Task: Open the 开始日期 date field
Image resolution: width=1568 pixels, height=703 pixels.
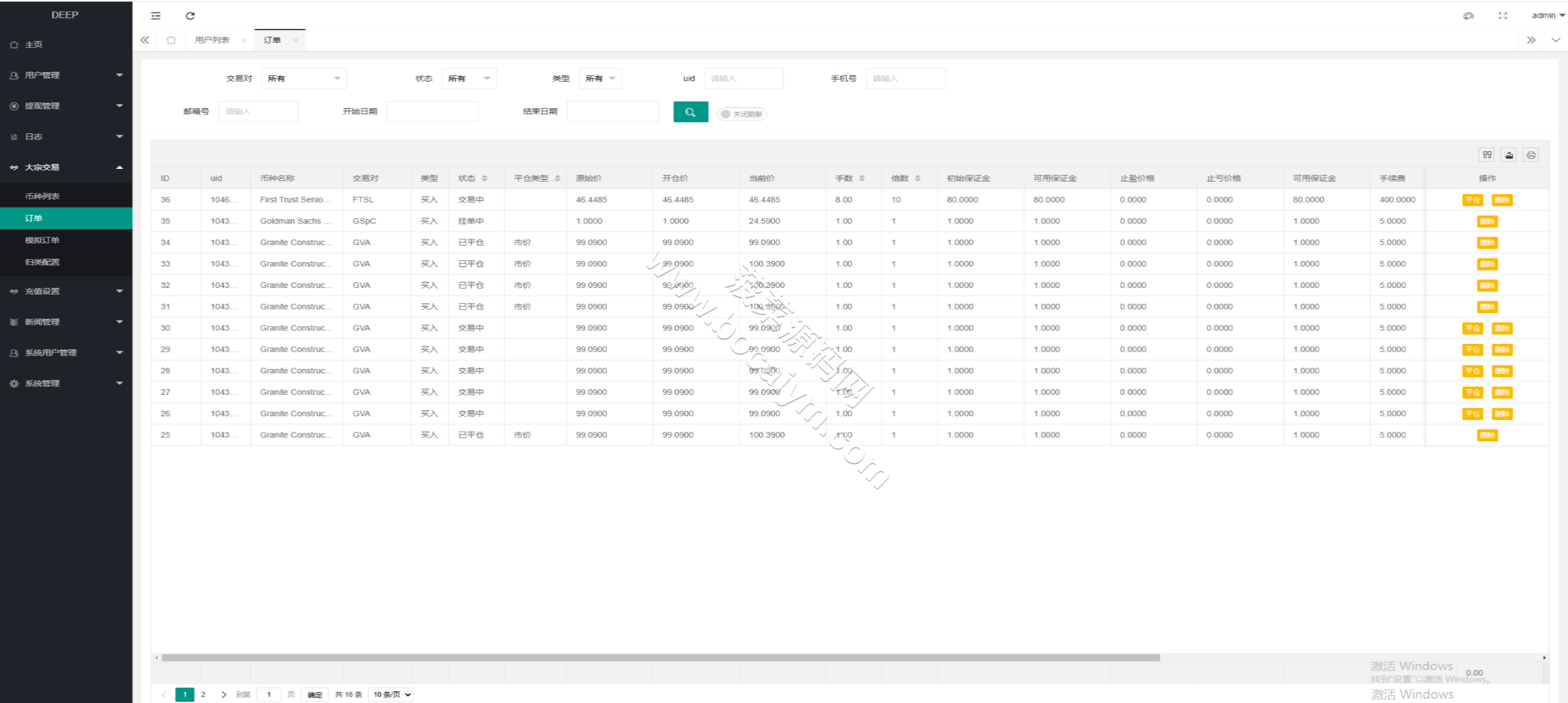Action: 432,112
